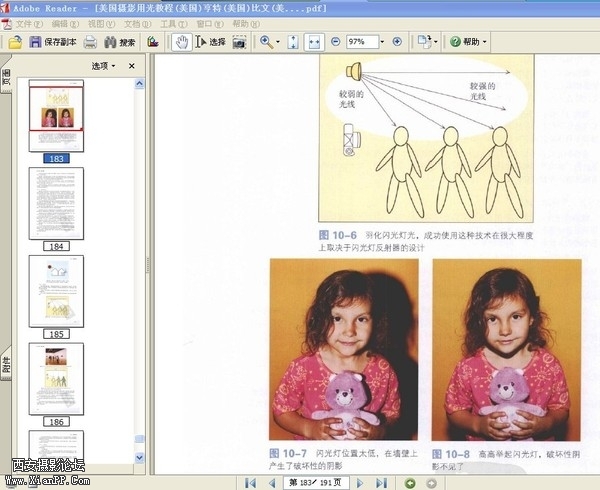Click the Snapshot camera tool
Viewport: 600px width, 490px height.
(240, 42)
